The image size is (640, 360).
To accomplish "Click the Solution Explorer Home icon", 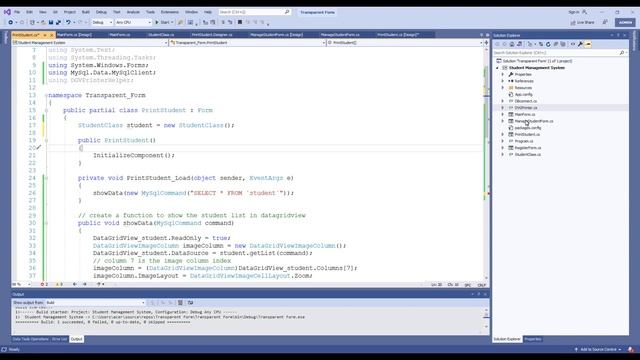I will [x=512, y=44].
